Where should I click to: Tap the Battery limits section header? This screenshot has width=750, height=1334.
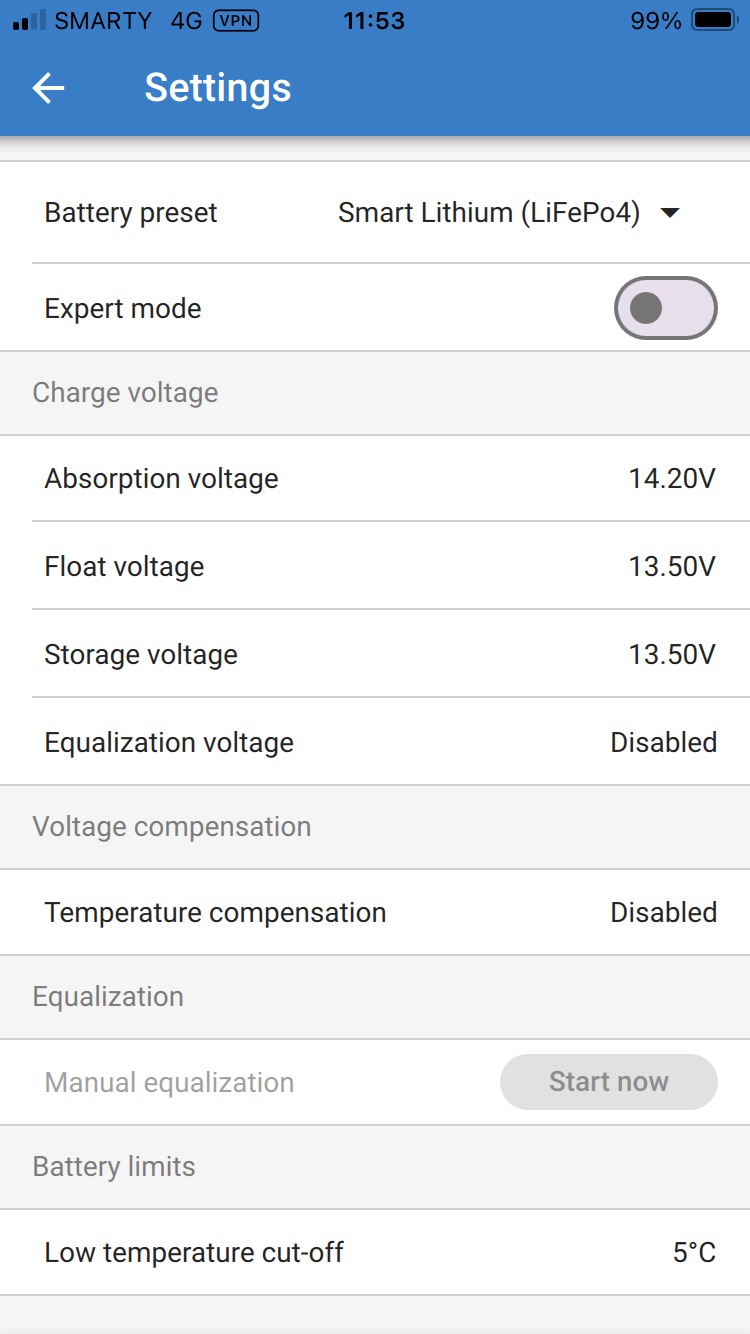pyautogui.click(x=114, y=1167)
